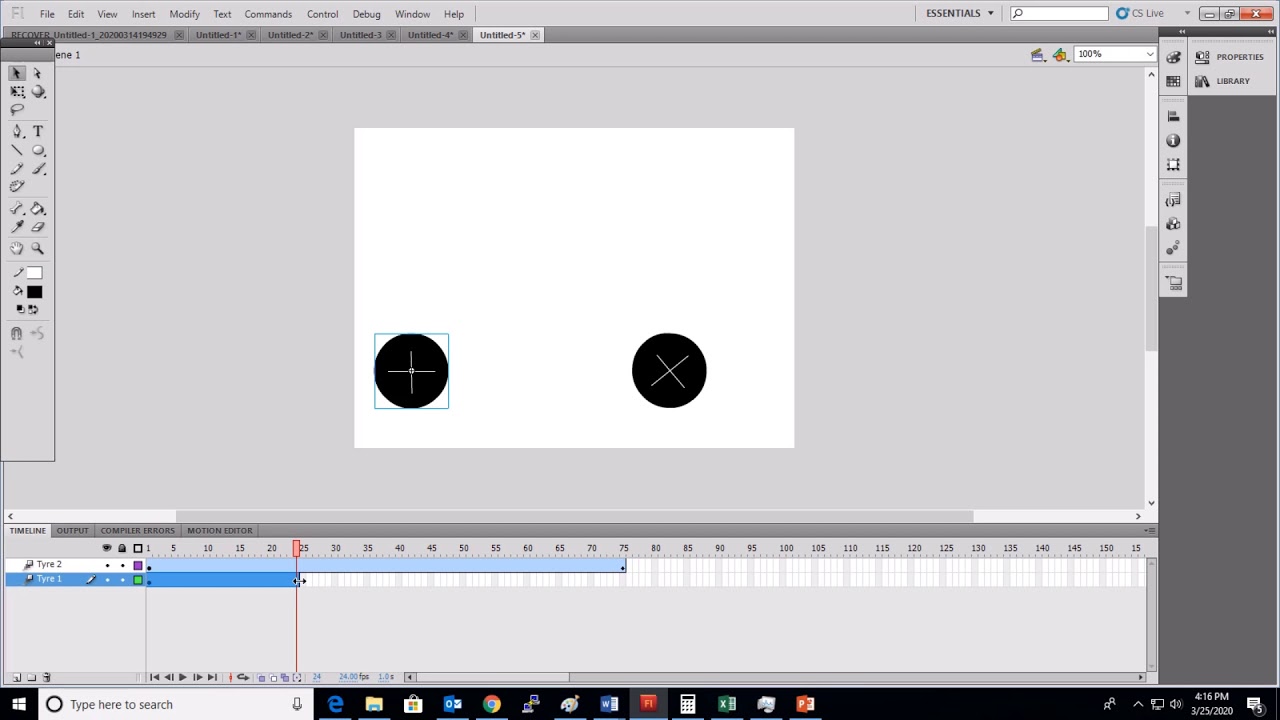
Task: Open the Edit Symbols dropdown
Action: (x=1060, y=55)
